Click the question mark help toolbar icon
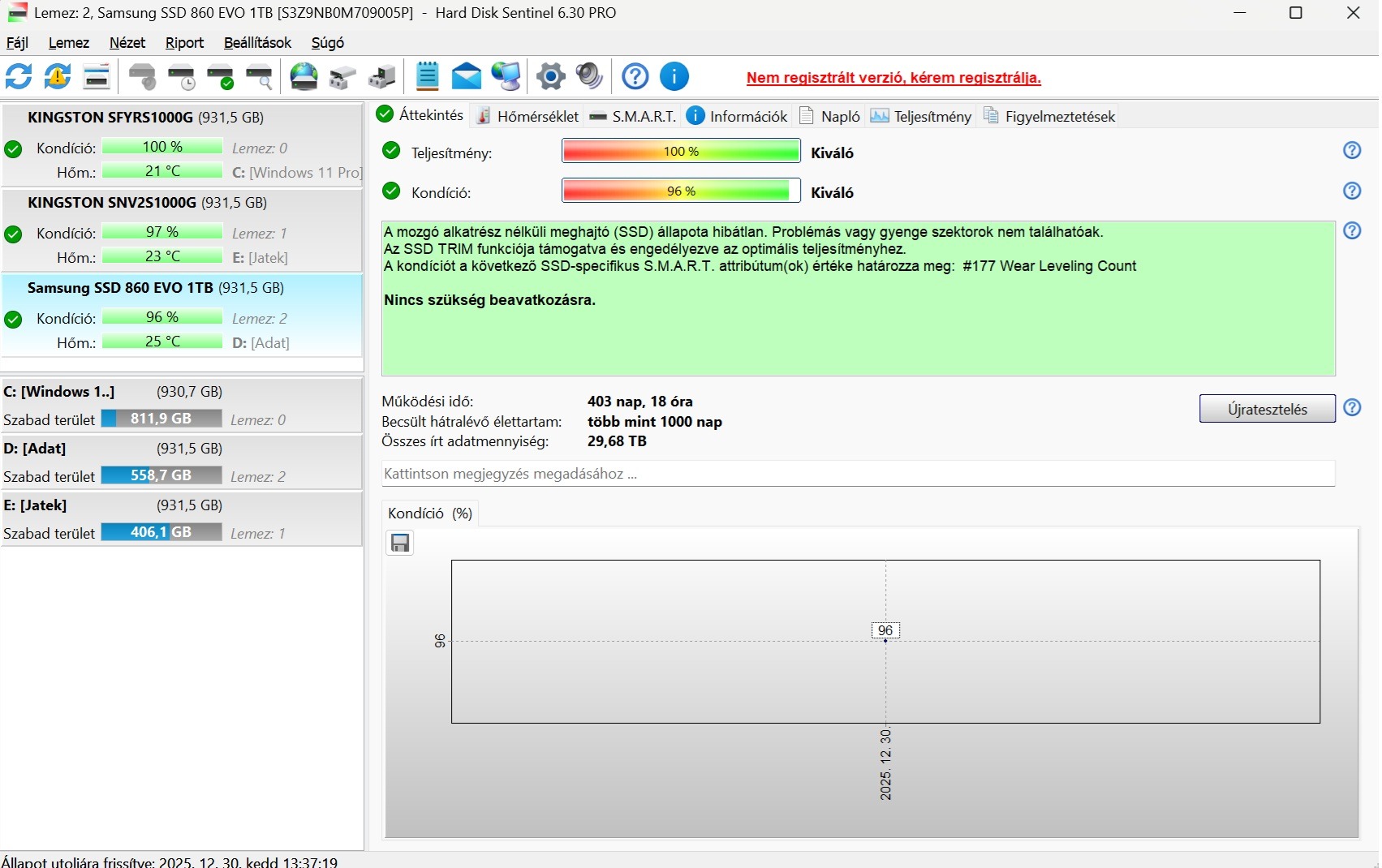The image size is (1382, 868). [x=635, y=77]
